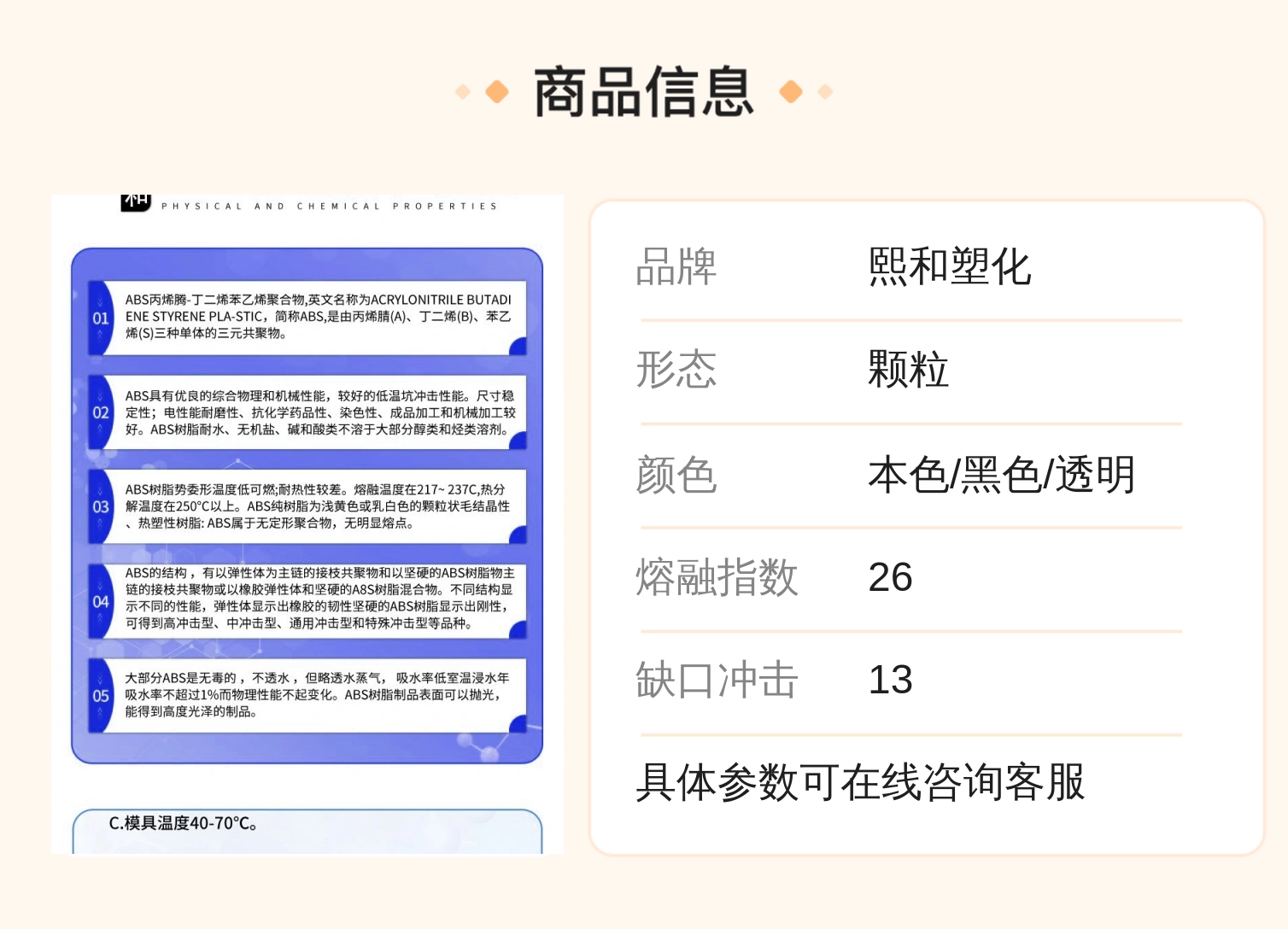Click the large orange diamond right of title
Screen dimensions: 1288x929
(791, 91)
